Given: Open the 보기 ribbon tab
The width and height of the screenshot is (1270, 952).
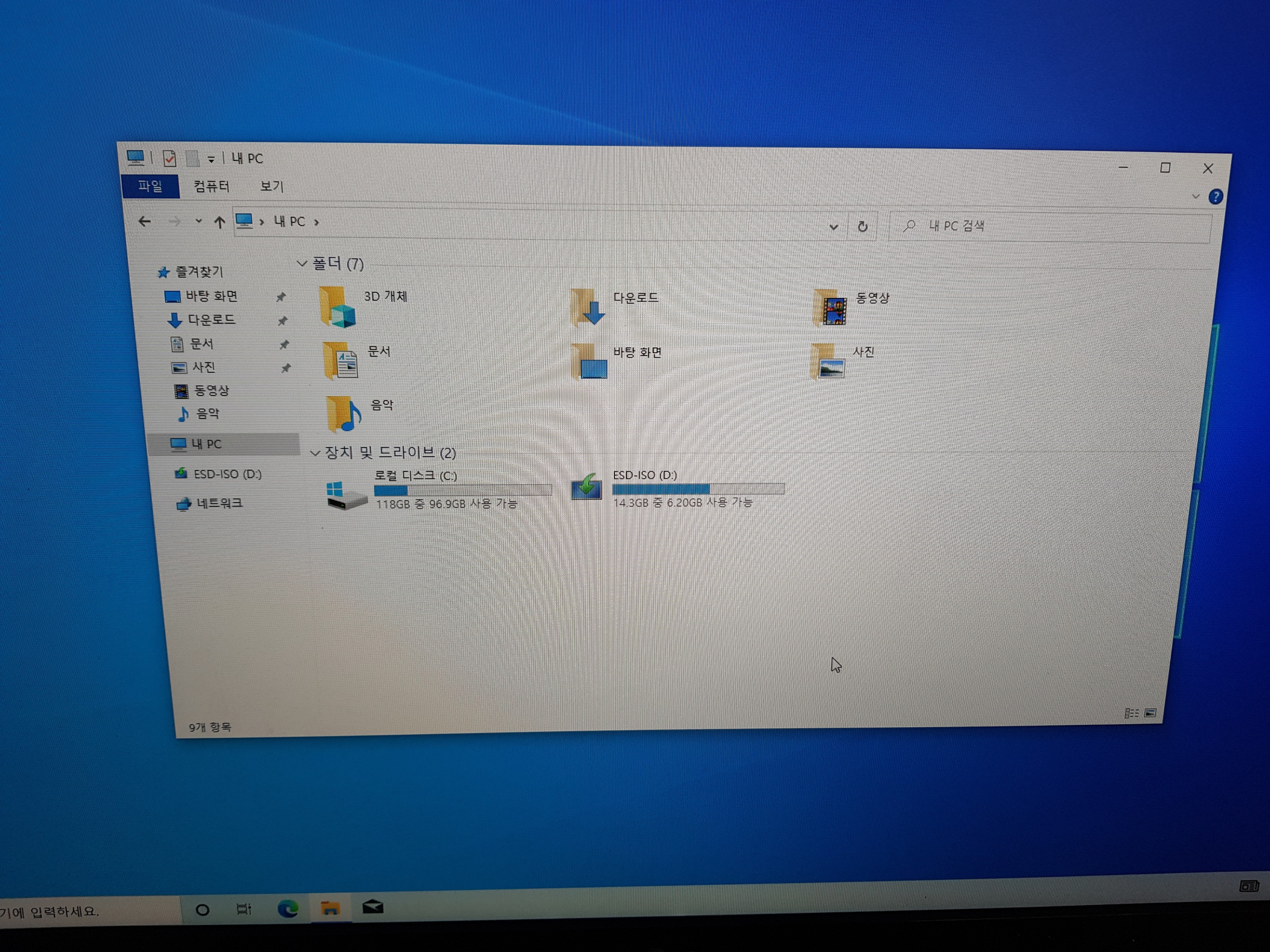Looking at the screenshot, I should pyautogui.click(x=272, y=186).
